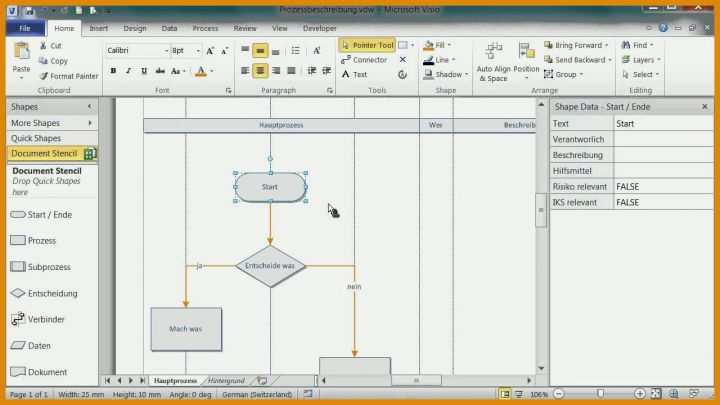Image resolution: width=720 pixels, height=405 pixels.
Task: Click the zoom in plus icon
Action: pyautogui.click(x=640, y=394)
